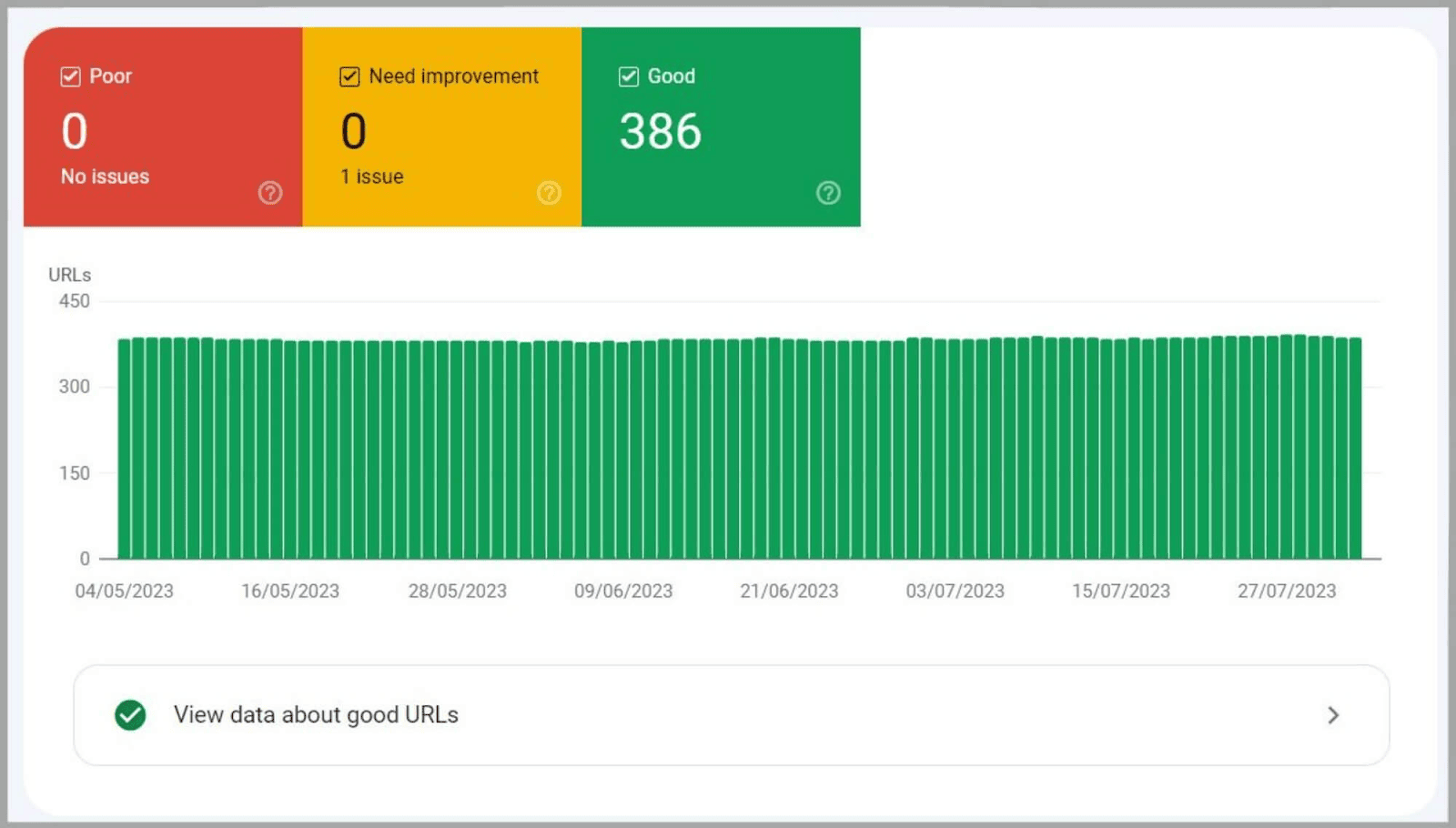Click the help icon on the Poor card
The width and height of the screenshot is (1456, 828).
269,192
